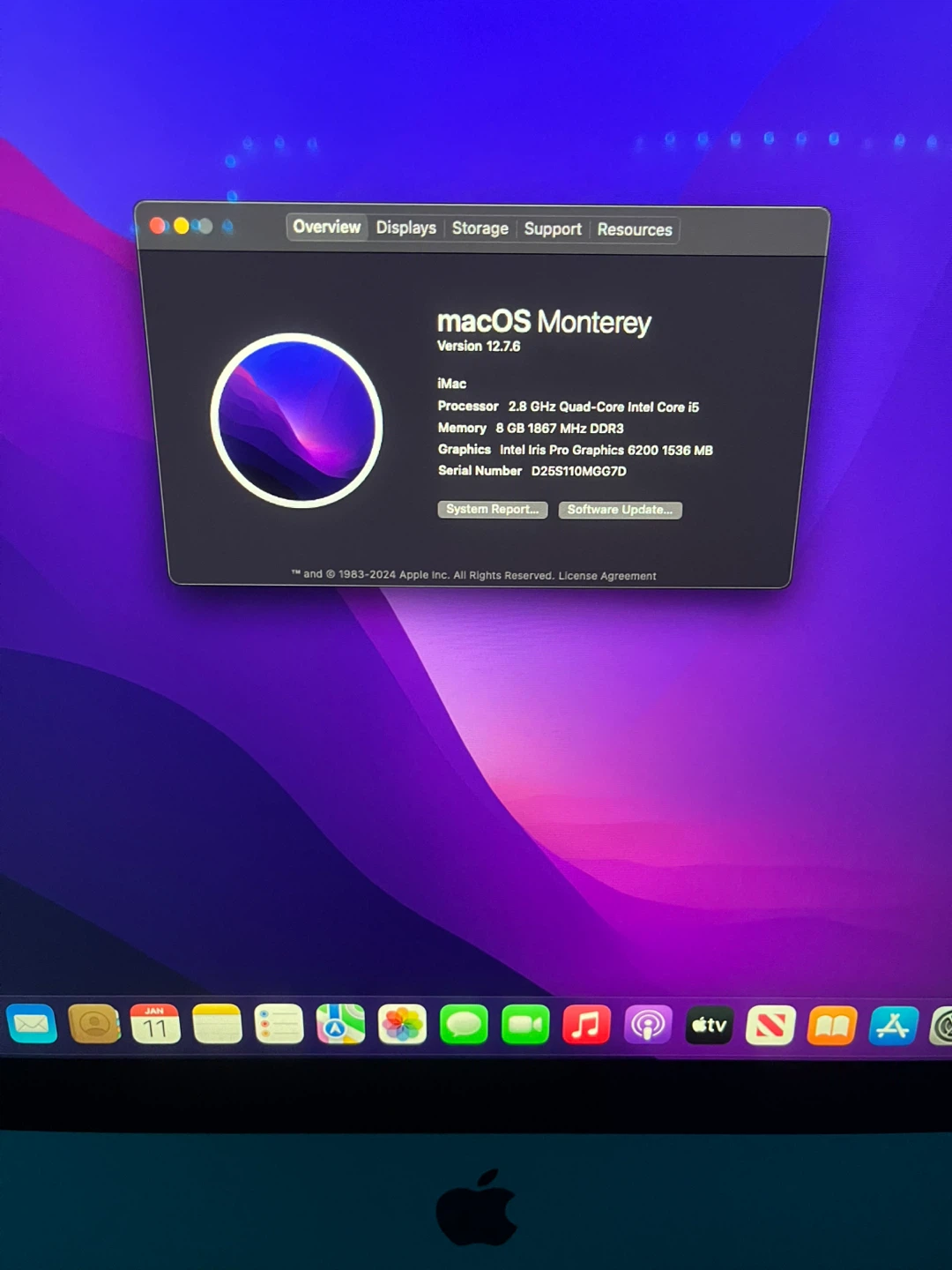Launch the Podcasts app

click(648, 1026)
